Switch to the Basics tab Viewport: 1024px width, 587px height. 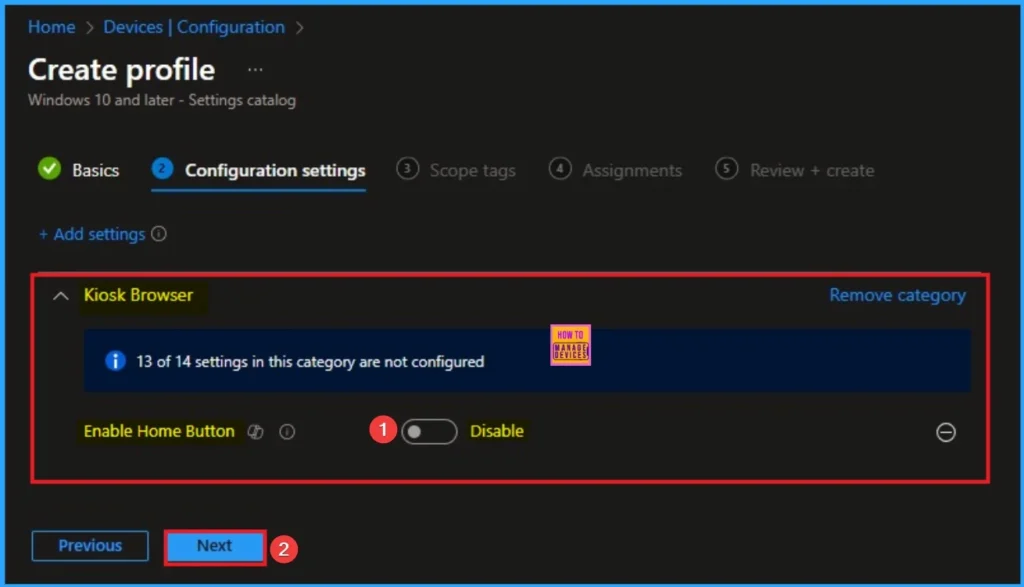pyautogui.click(x=95, y=170)
